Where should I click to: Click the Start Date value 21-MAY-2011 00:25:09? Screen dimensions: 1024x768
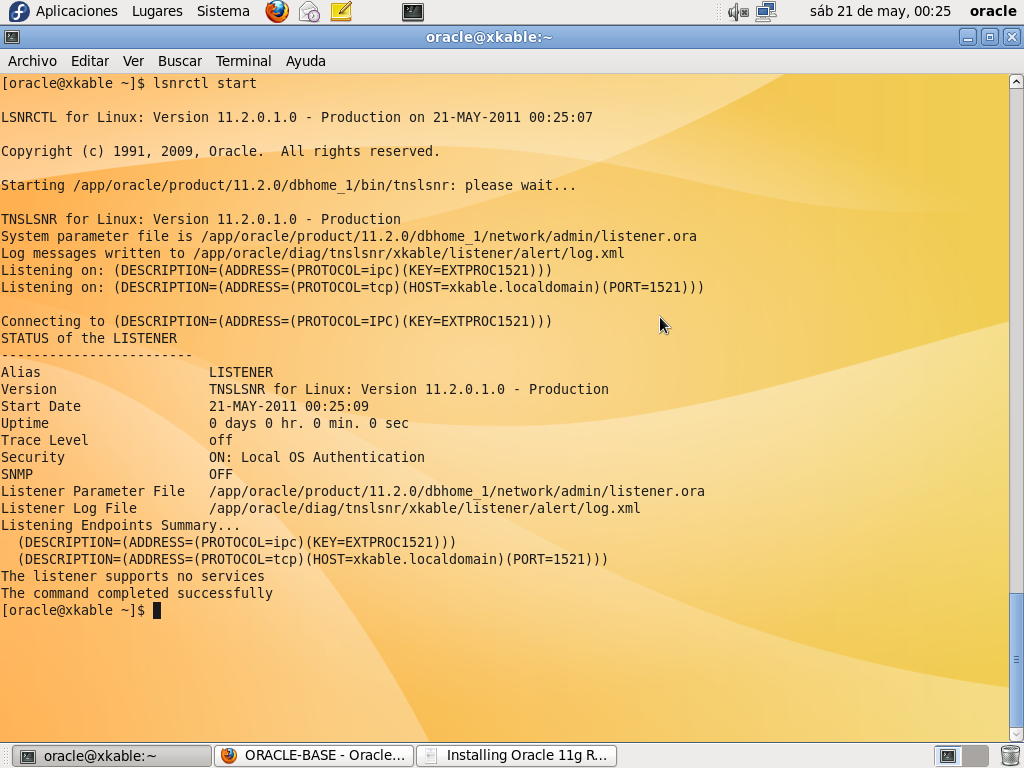pos(289,406)
